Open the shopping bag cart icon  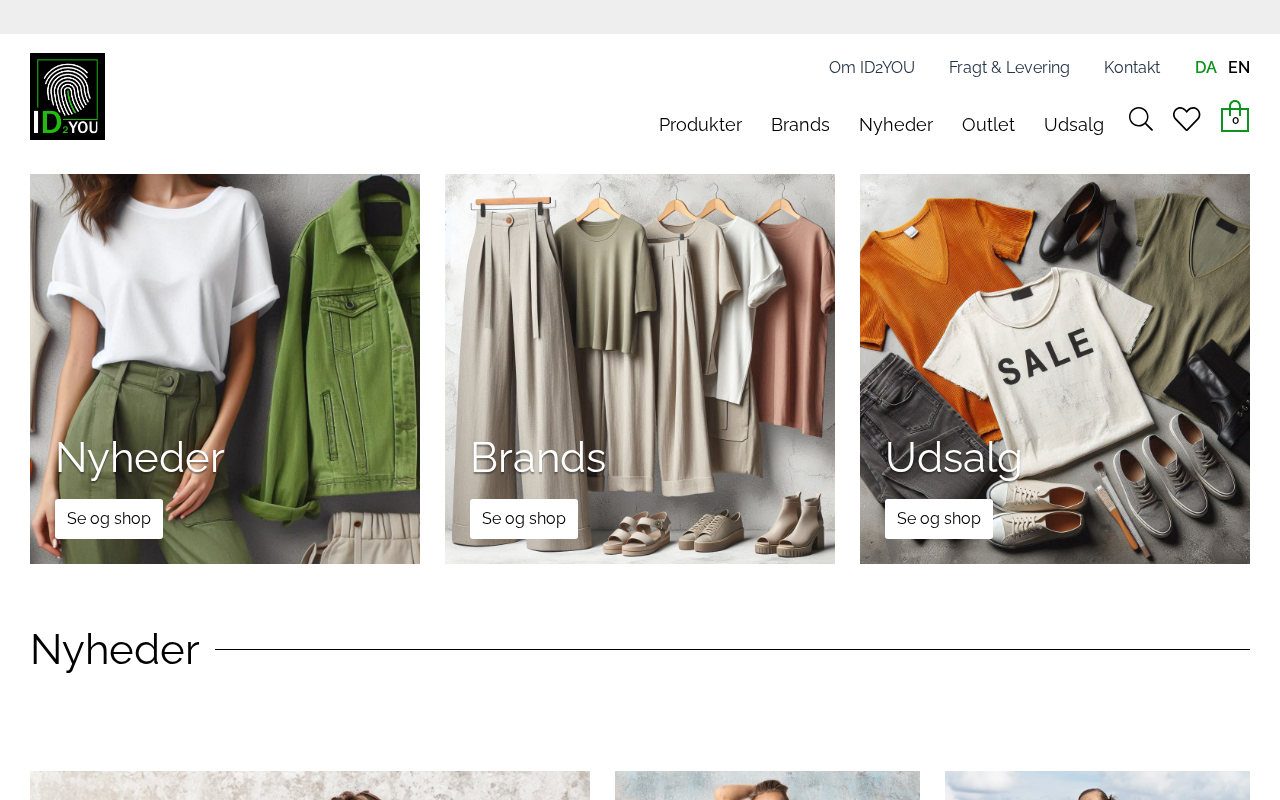pyautogui.click(x=1235, y=116)
